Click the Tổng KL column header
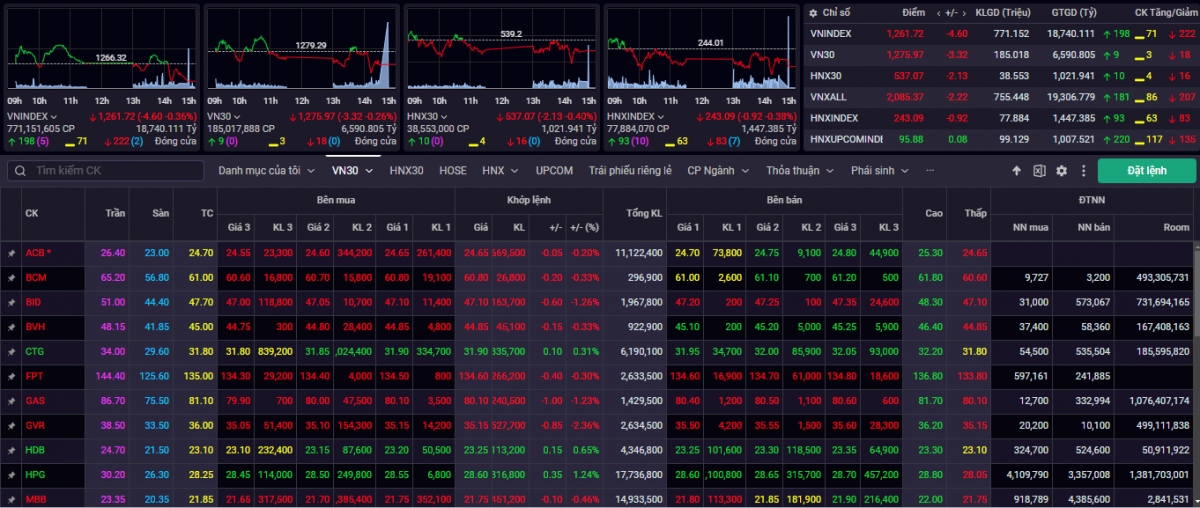 tap(643, 214)
